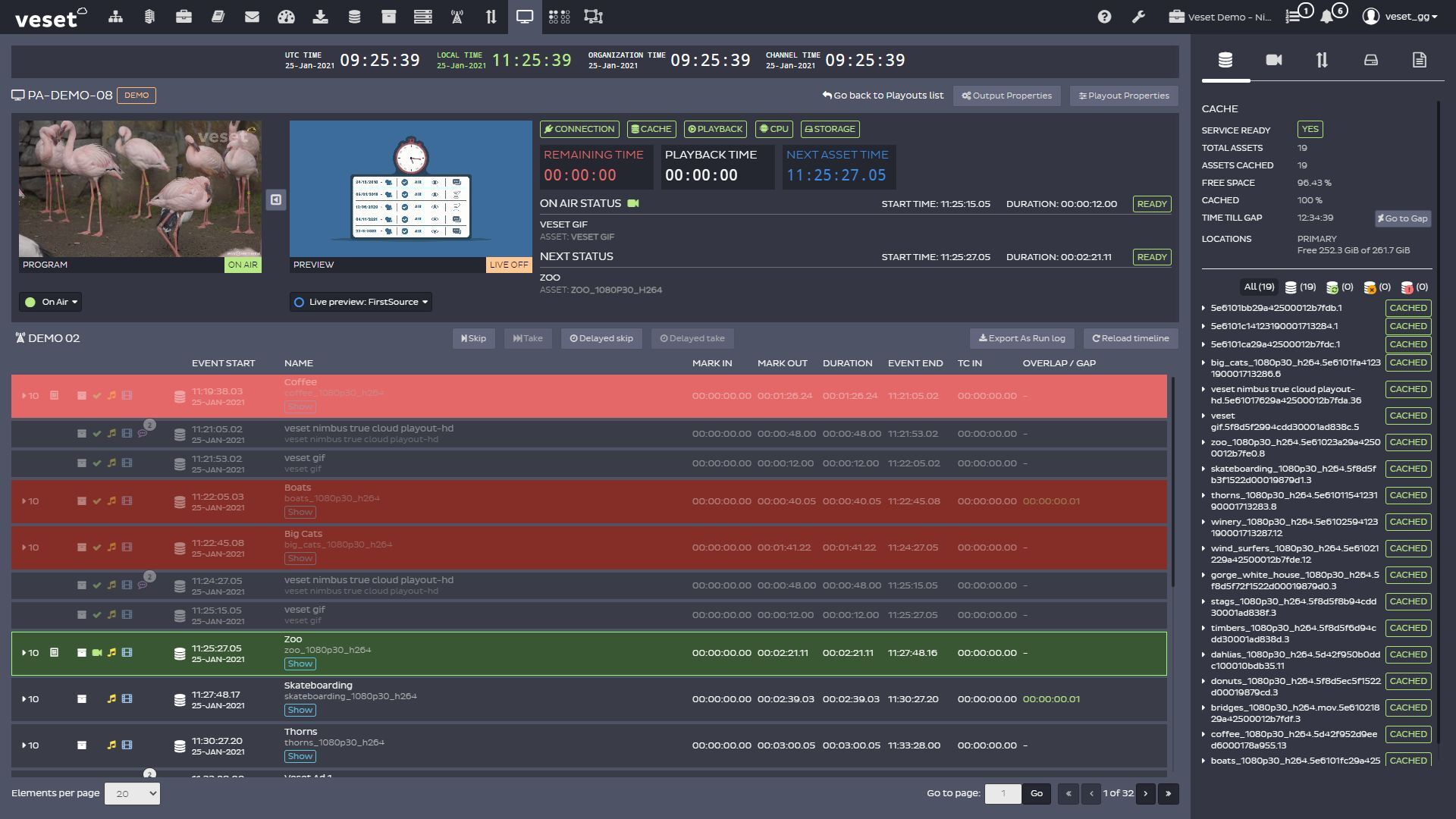Toggle the CONNECTION status badge

pos(579,129)
